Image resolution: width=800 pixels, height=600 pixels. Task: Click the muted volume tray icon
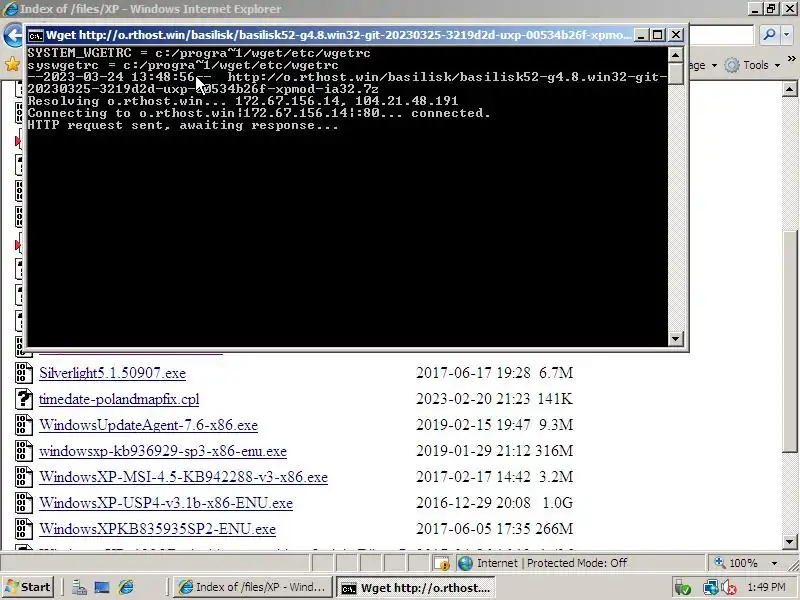point(729,588)
